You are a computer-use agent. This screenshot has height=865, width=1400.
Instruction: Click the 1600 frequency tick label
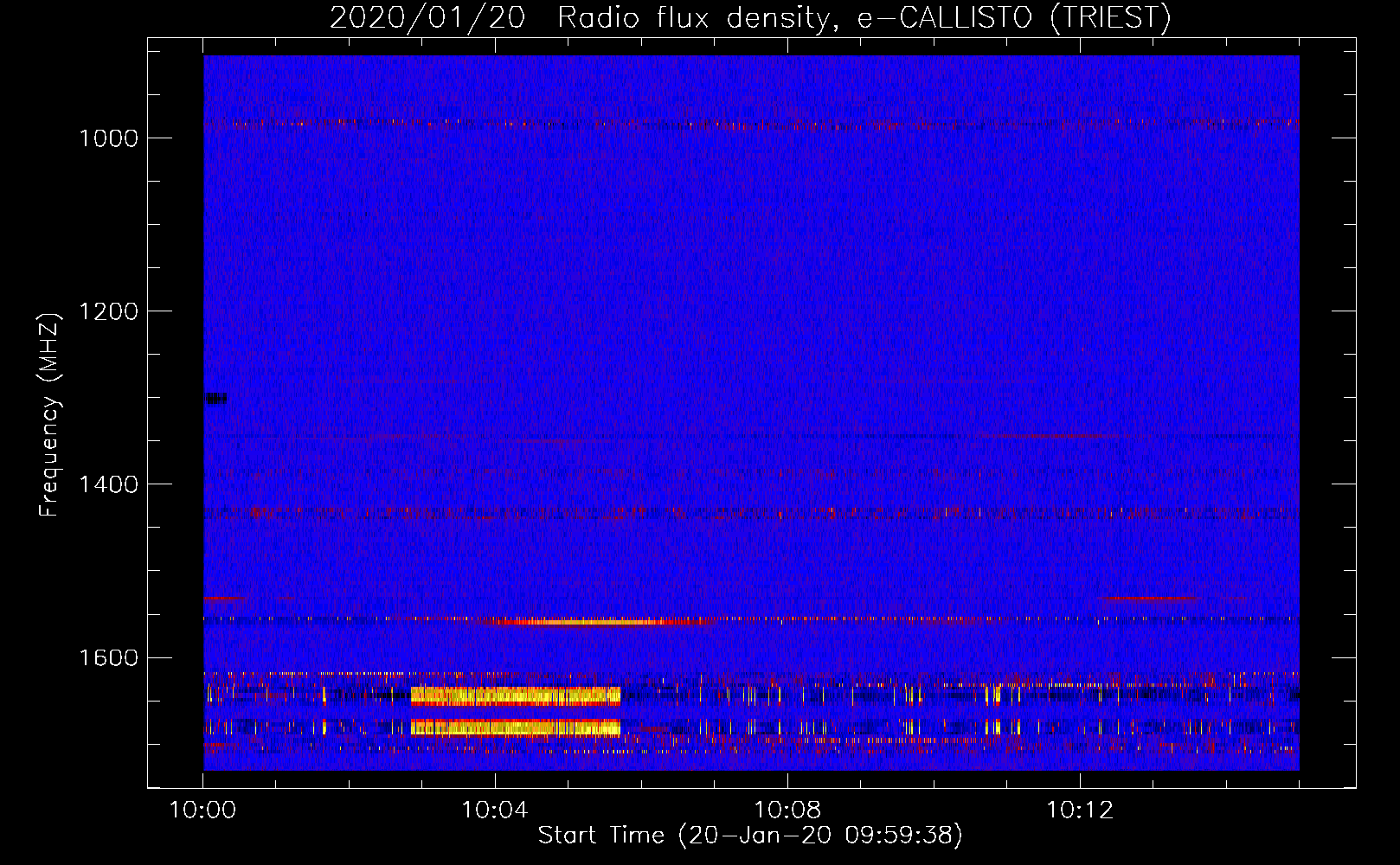[109, 657]
